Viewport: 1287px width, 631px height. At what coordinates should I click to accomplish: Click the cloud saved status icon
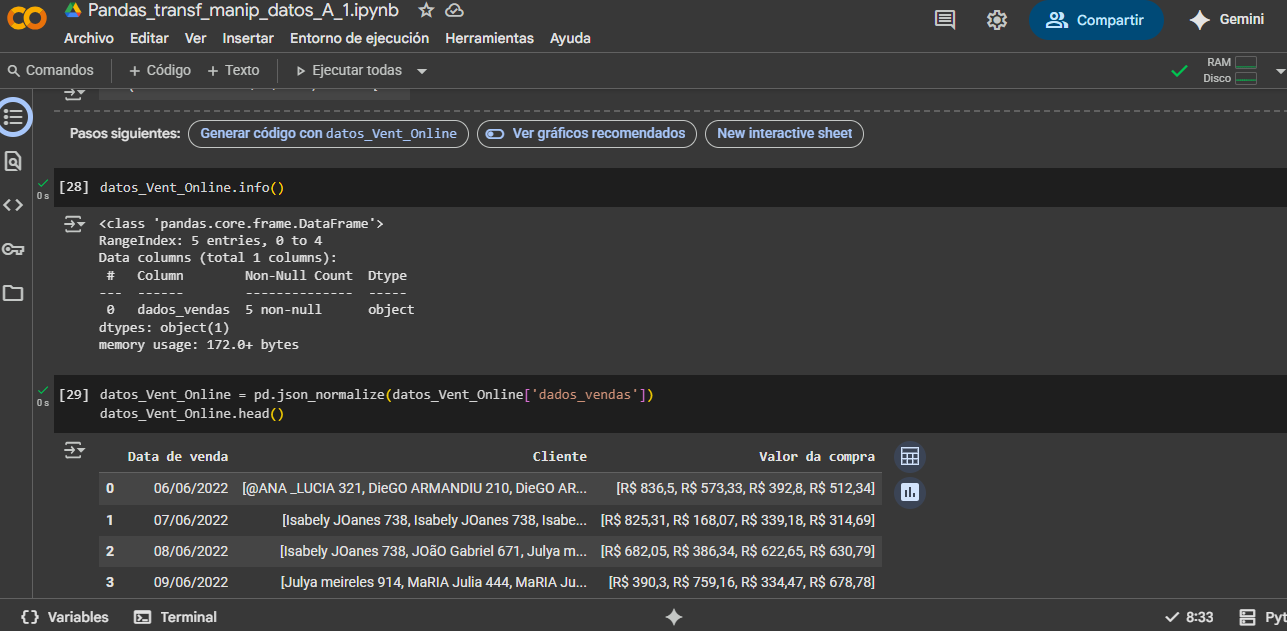[x=454, y=10]
